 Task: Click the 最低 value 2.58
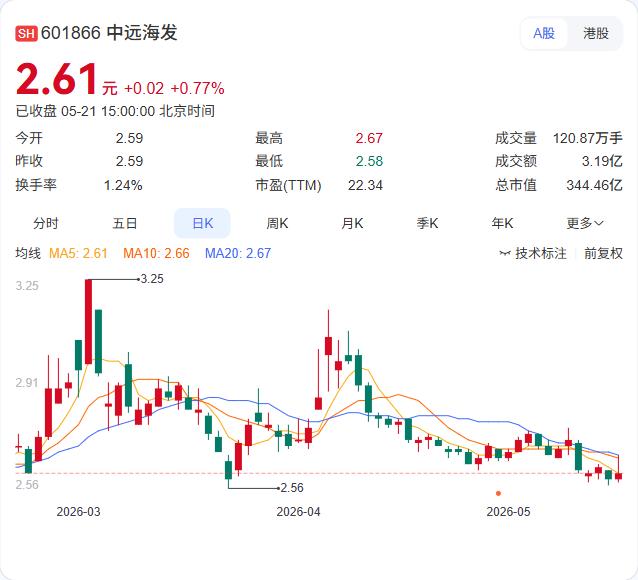tap(369, 161)
